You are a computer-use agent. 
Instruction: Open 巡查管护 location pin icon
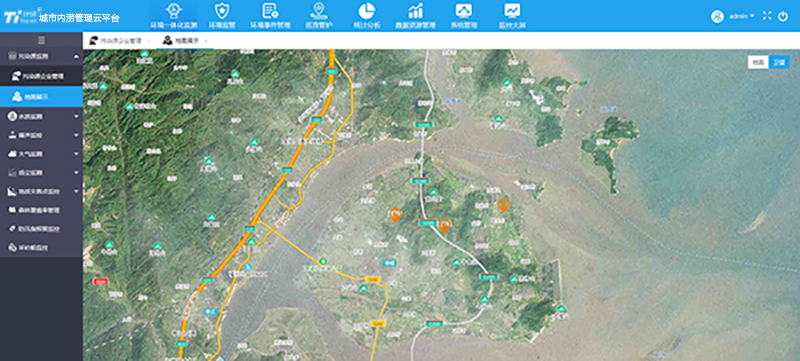point(318,10)
